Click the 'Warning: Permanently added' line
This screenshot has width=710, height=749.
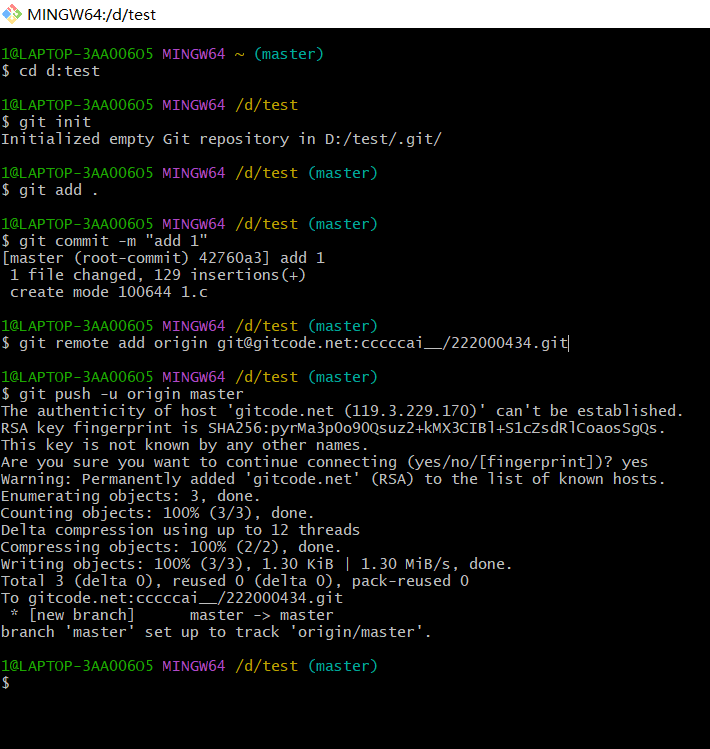pos(333,479)
